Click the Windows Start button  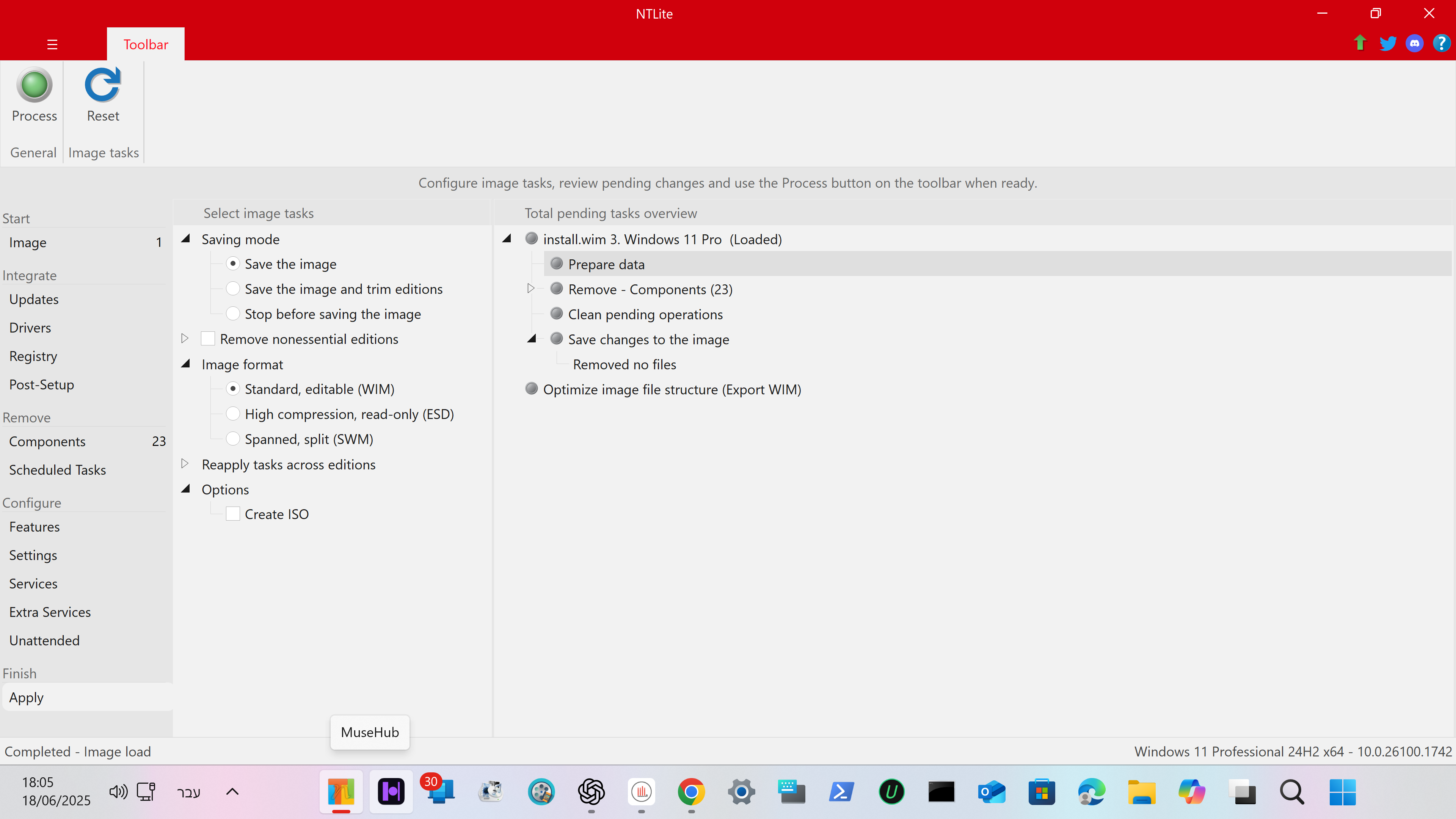point(1342,792)
